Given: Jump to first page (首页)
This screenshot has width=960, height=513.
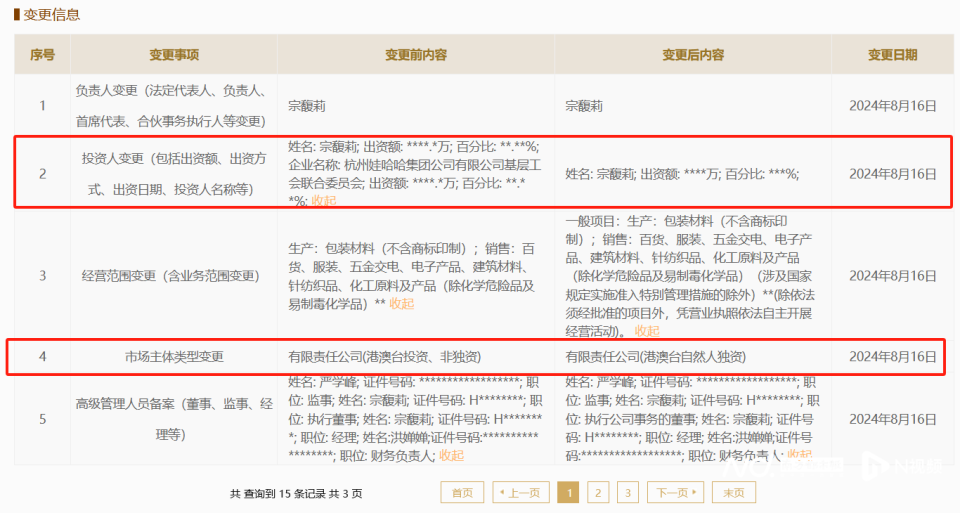Looking at the screenshot, I should pyautogui.click(x=462, y=493).
